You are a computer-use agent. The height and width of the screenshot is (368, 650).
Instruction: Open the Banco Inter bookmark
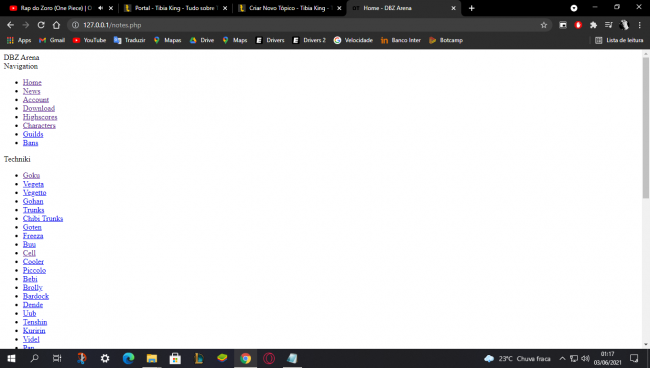click(400, 40)
